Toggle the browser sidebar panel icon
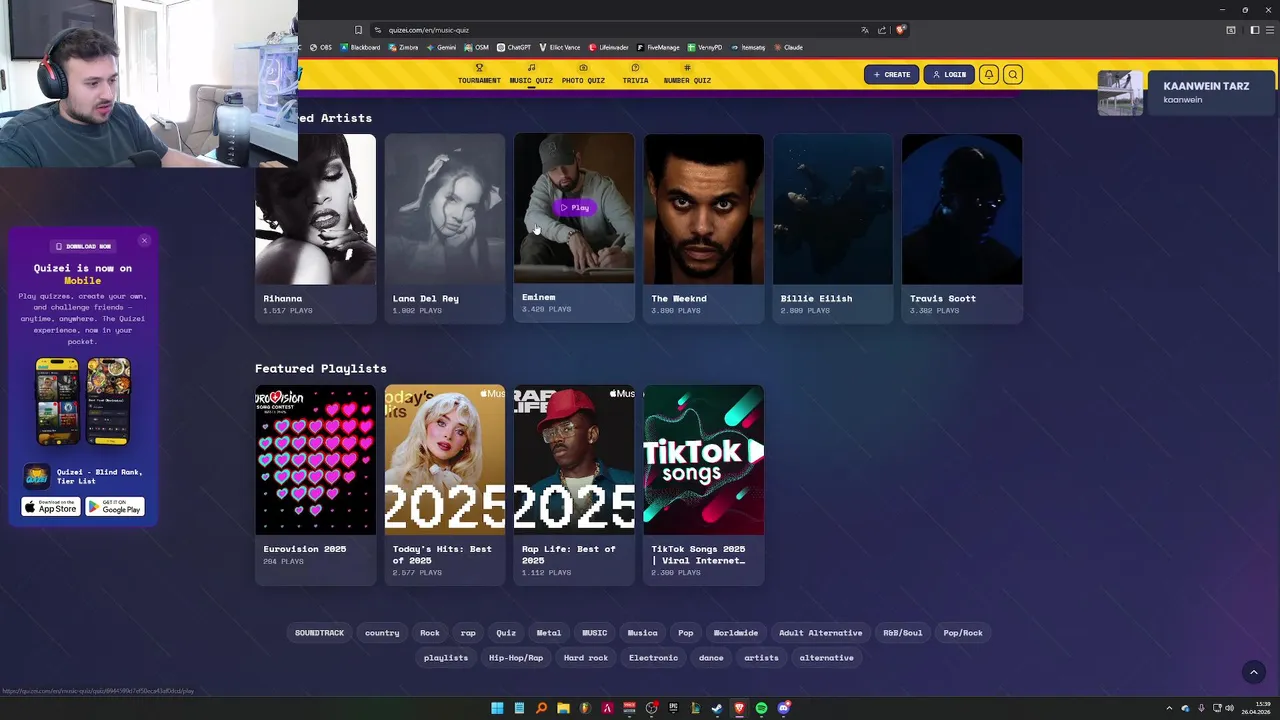1280x720 pixels. click(x=1255, y=30)
